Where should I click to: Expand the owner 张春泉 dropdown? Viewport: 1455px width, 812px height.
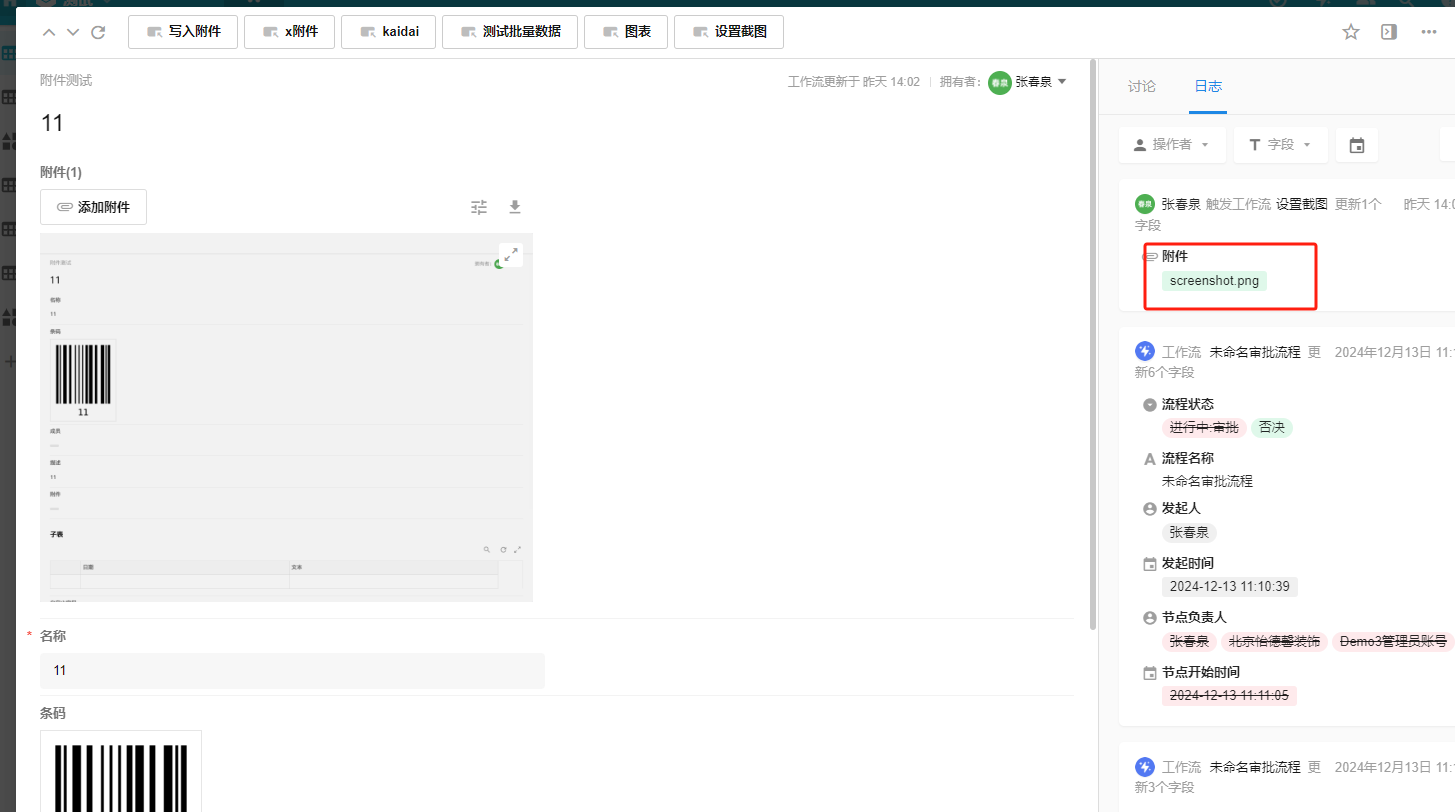pyautogui.click(x=1062, y=81)
